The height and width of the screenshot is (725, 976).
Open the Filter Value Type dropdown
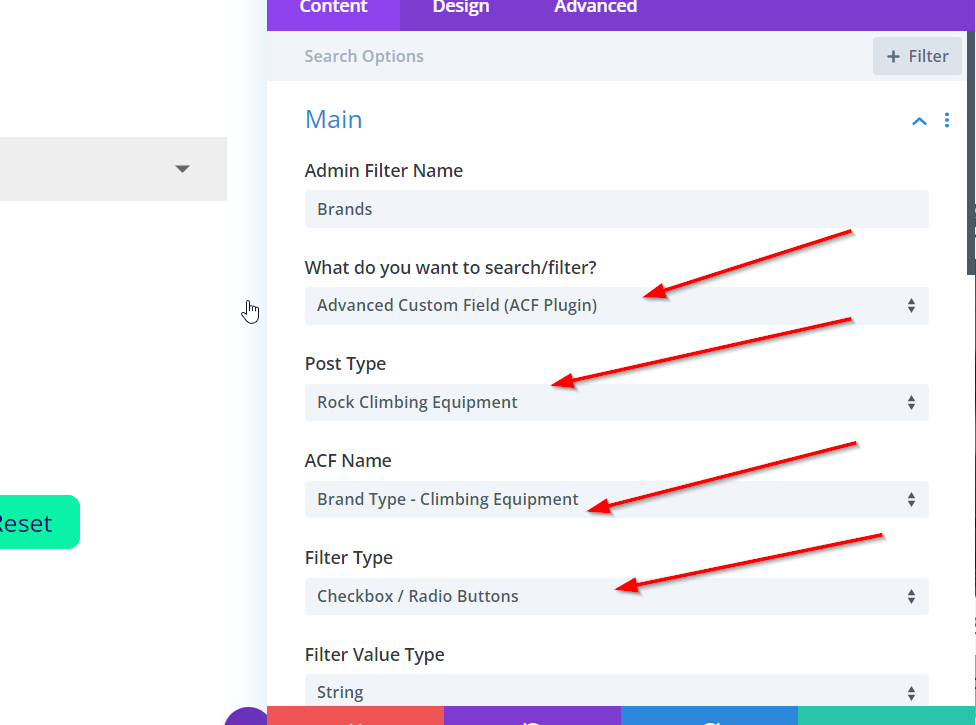coord(616,693)
